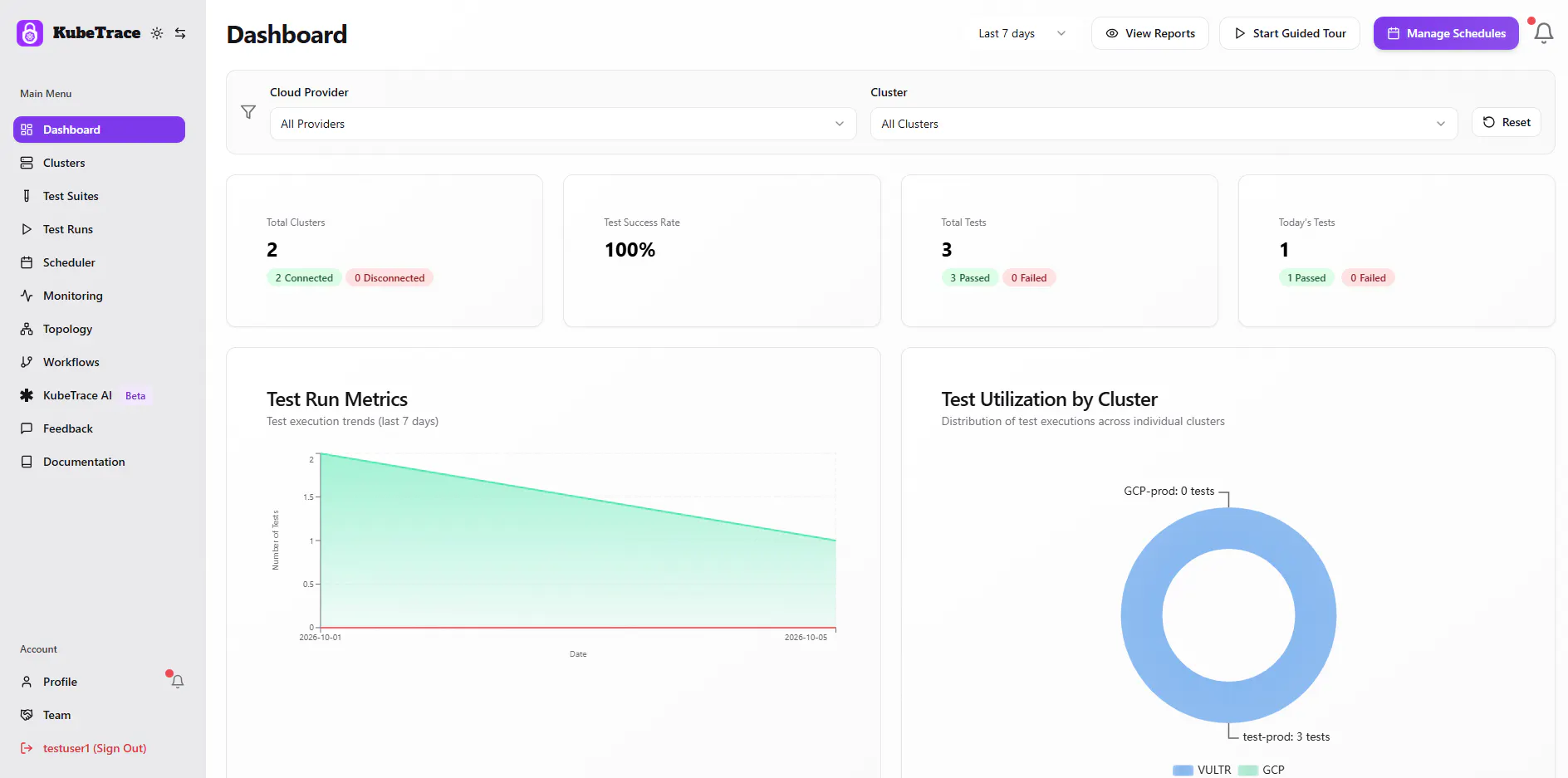The image size is (1568, 778).
Task: Click 0 Failed badge under Total Tests
Action: [1029, 278]
